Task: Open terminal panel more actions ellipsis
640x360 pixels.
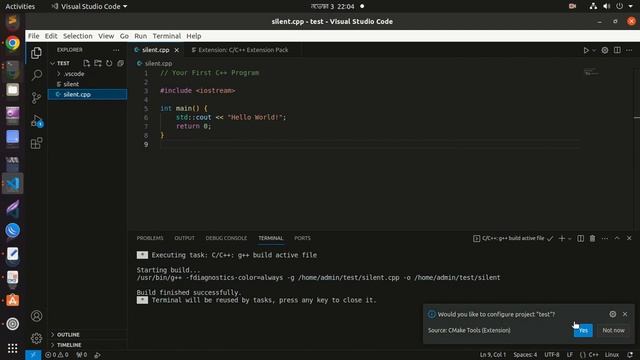Action: (x=604, y=238)
